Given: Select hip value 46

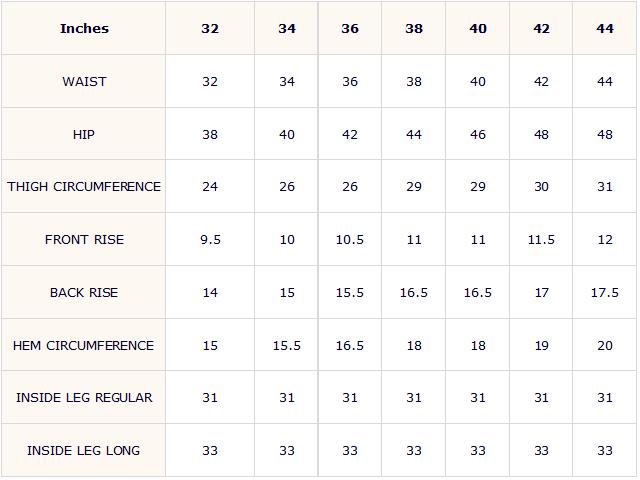Looking at the screenshot, I should click(x=478, y=134).
